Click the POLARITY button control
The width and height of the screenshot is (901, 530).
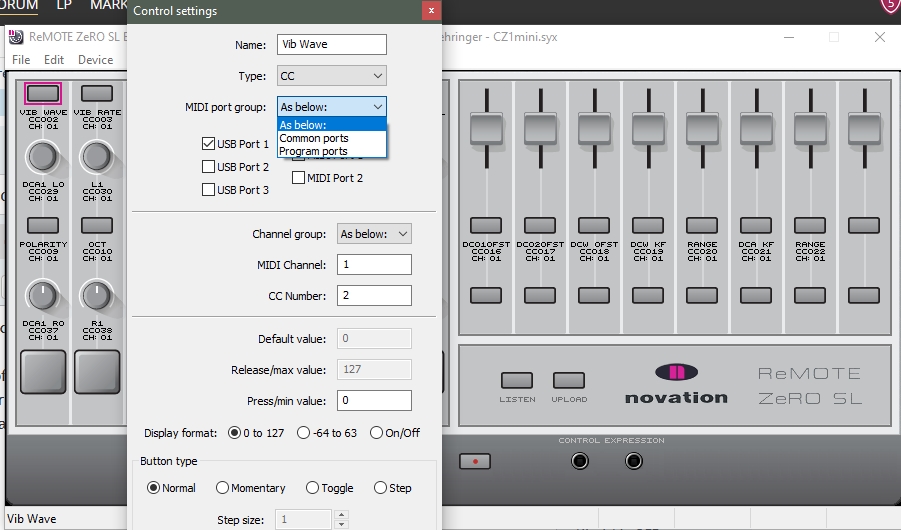click(x=43, y=225)
